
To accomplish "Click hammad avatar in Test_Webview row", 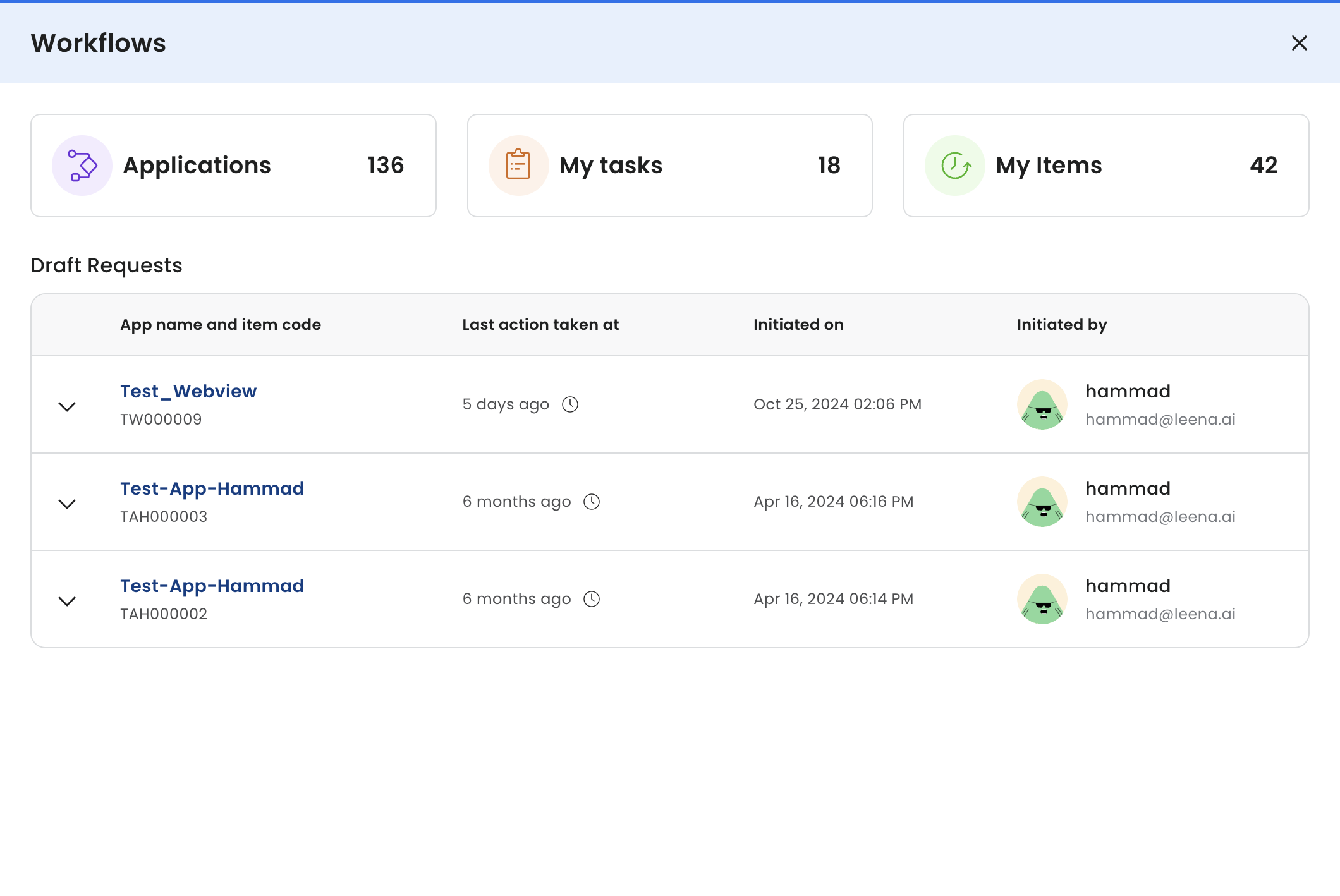I will (x=1042, y=404).
